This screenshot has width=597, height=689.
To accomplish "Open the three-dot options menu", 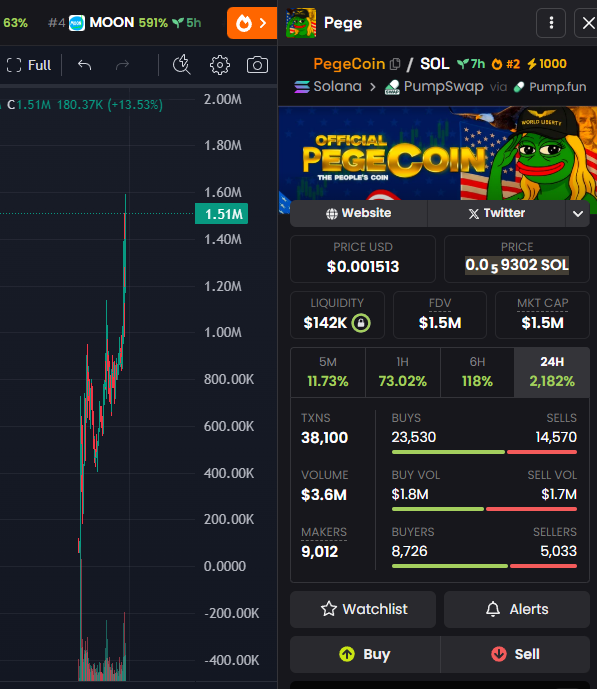I will tap(551, 23).
